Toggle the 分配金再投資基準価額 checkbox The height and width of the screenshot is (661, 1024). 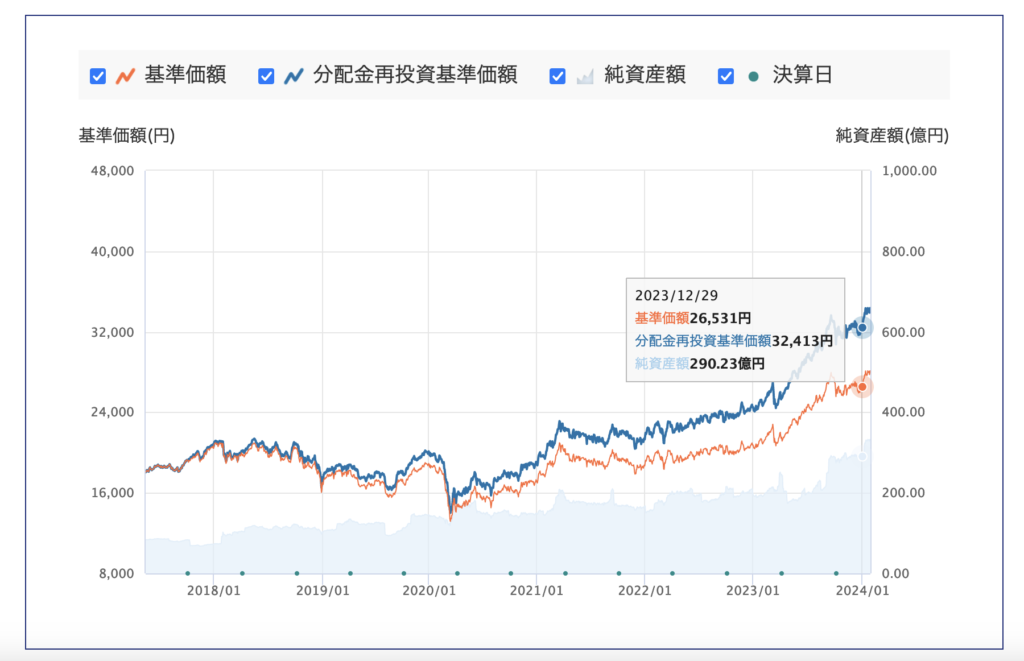point(266,76)
